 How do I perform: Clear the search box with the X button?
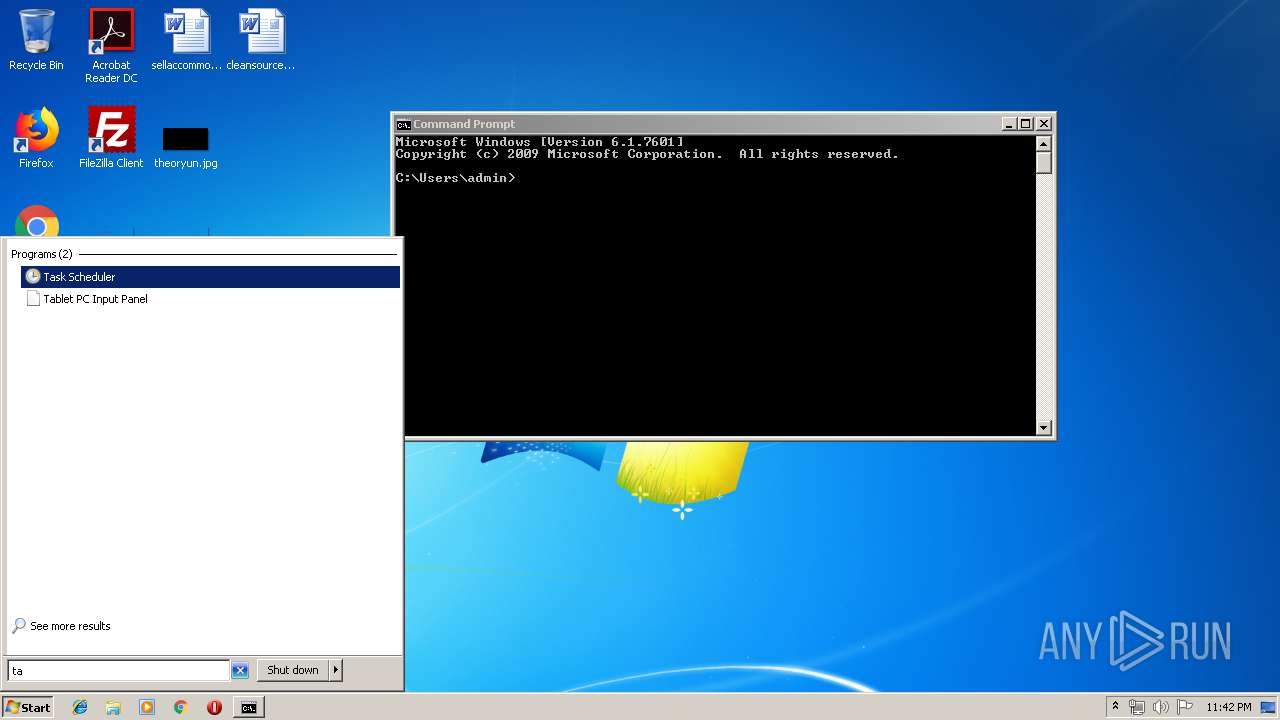click(x=240, y=671)
